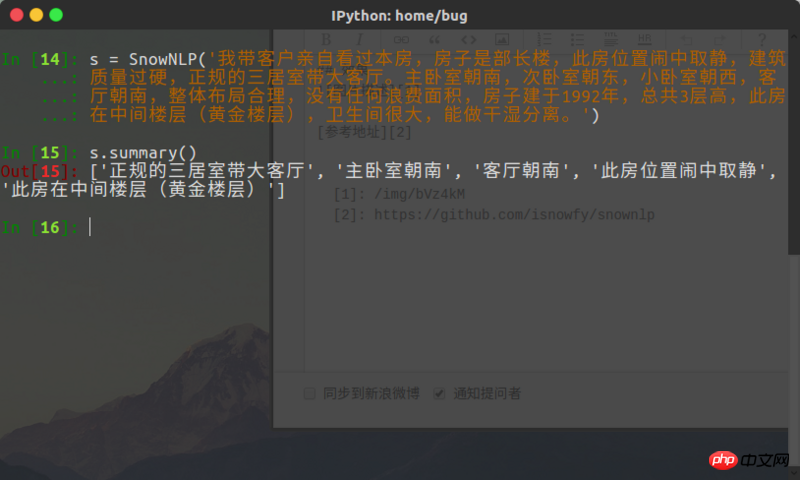Insert a link with the editor's chain icon
Screen dimensions: 800x480
401,39
